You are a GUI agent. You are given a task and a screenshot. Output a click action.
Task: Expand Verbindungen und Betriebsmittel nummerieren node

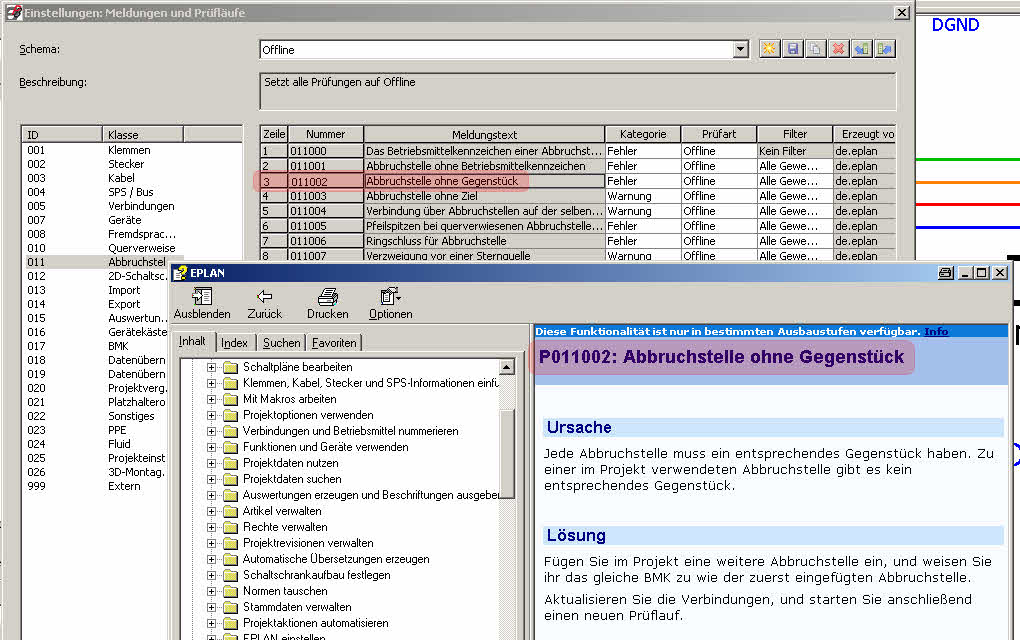coord(211,431)
